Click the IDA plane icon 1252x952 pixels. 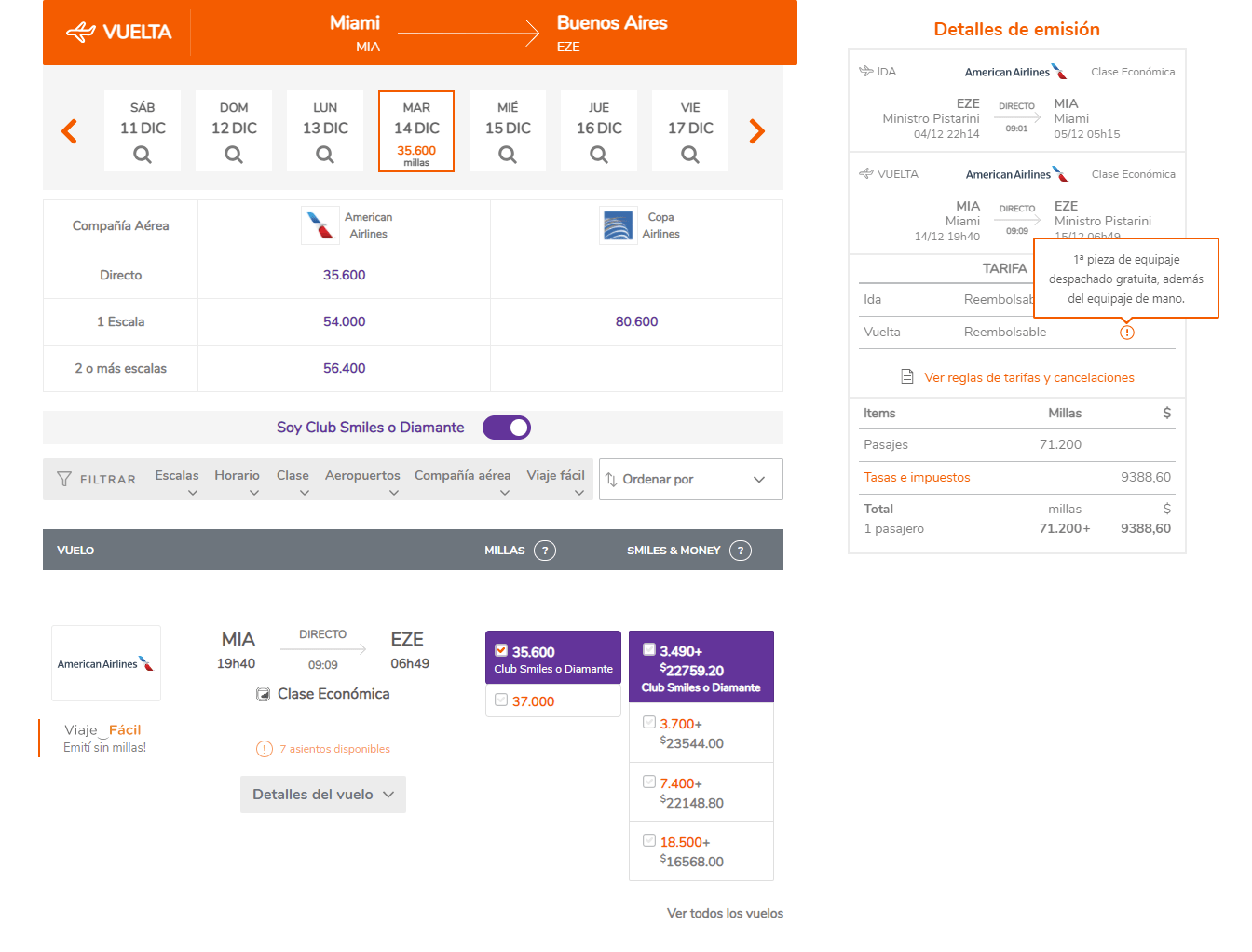pyautogui.click(x=866, y=71)
